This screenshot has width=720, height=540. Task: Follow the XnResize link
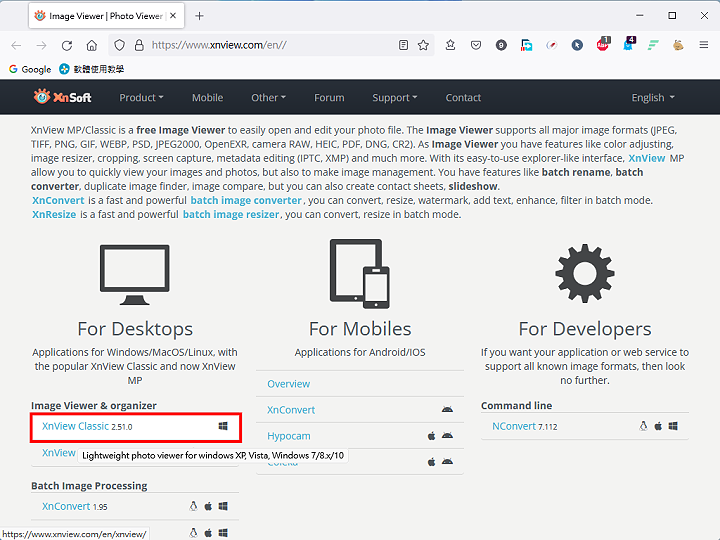click(x=54, y=214)
